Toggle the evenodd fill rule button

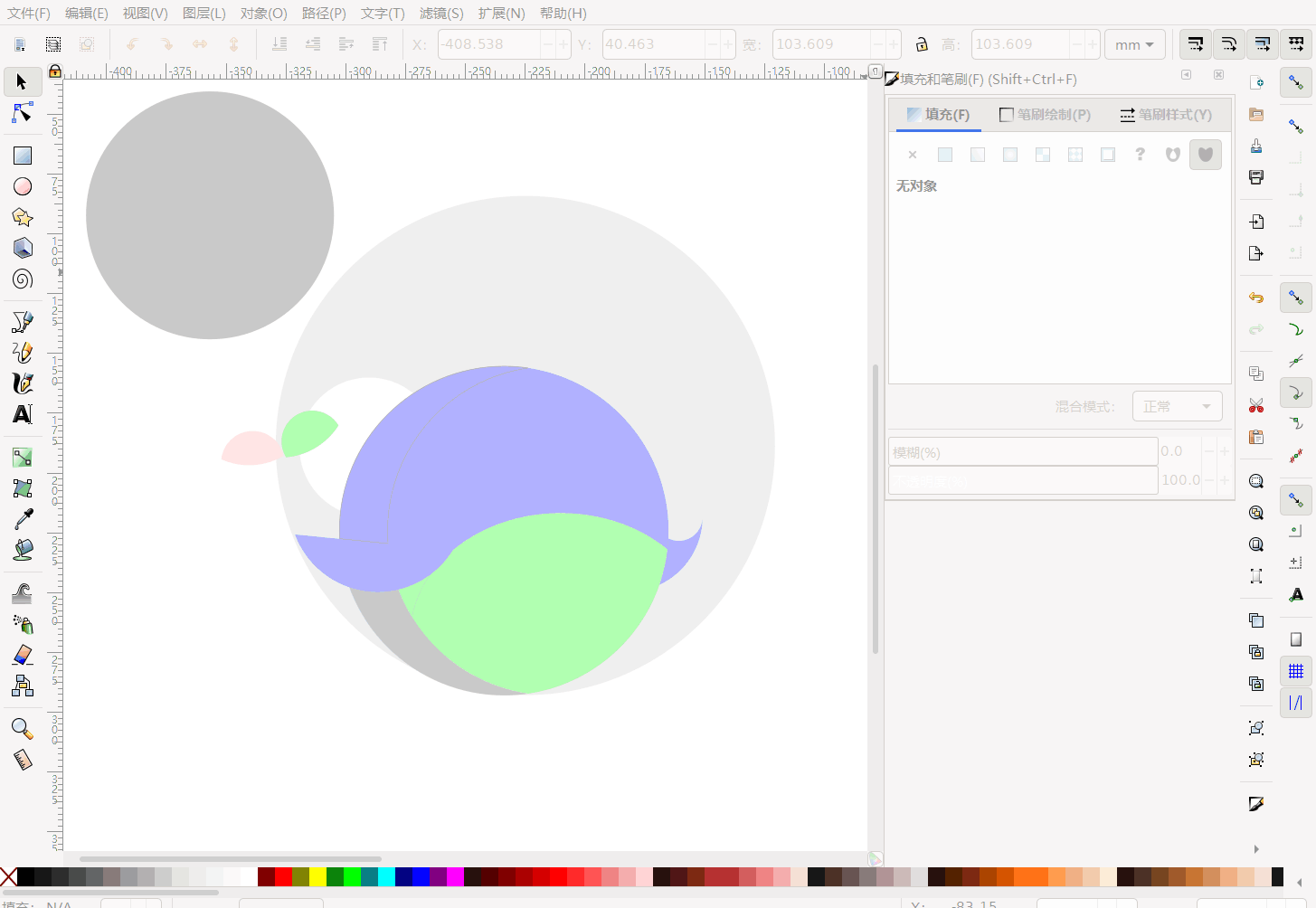[x=1173, y=155]
